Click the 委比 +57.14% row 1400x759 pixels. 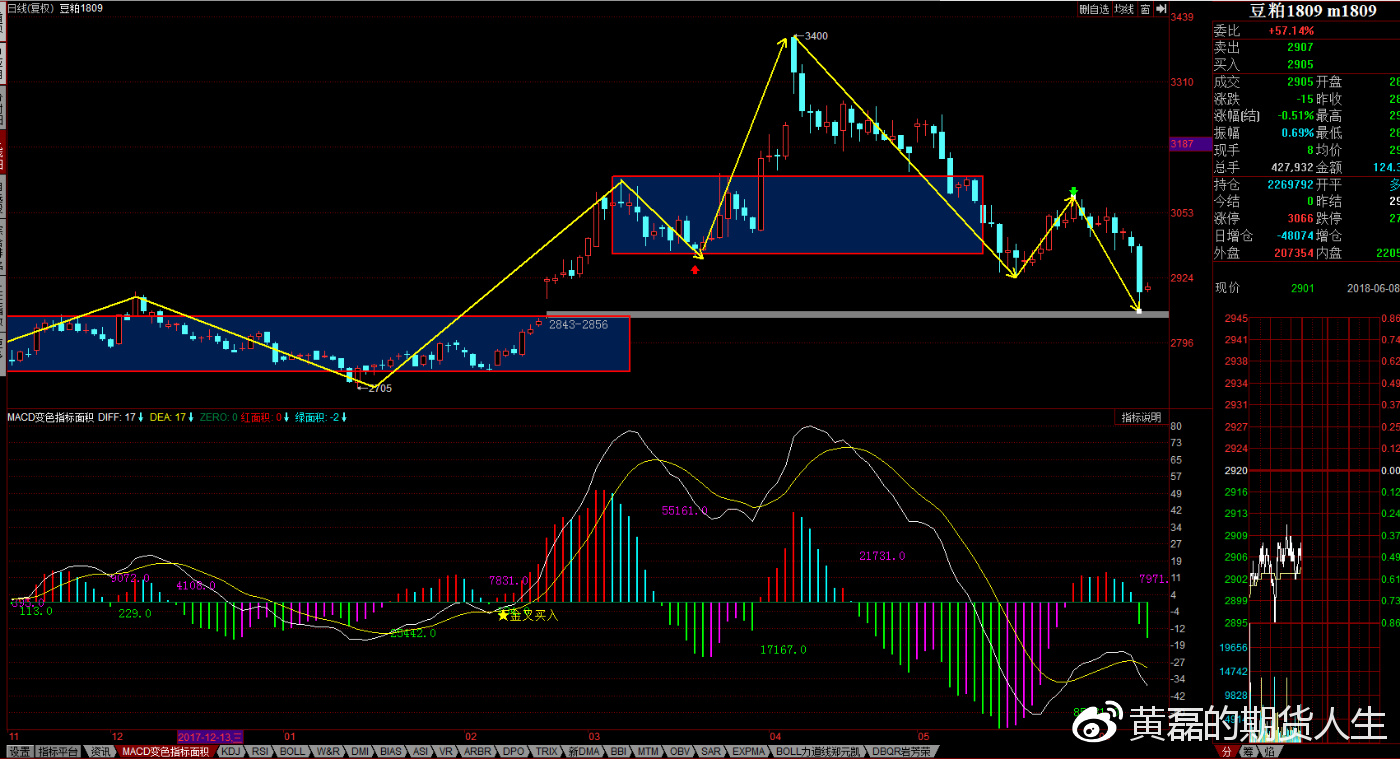click(x=1306, y=30)
